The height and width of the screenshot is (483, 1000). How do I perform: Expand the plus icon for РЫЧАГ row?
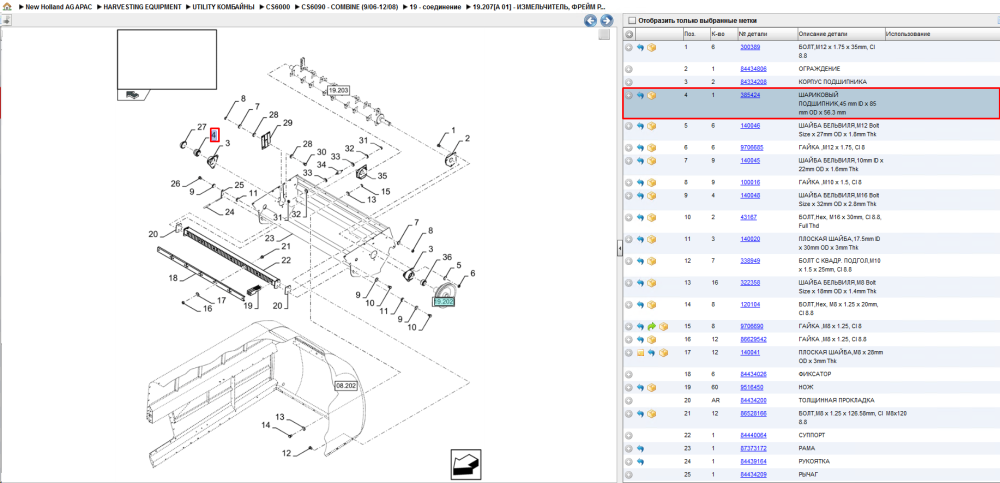[629, 475]
